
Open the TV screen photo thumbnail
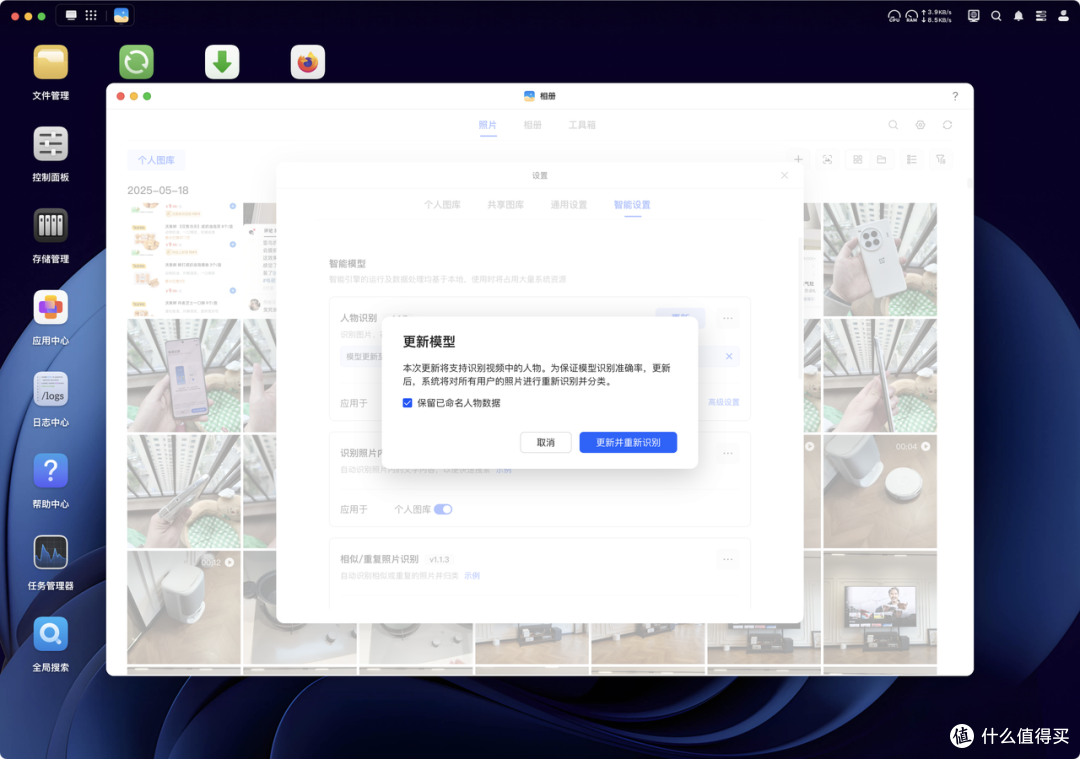point(880,607)
